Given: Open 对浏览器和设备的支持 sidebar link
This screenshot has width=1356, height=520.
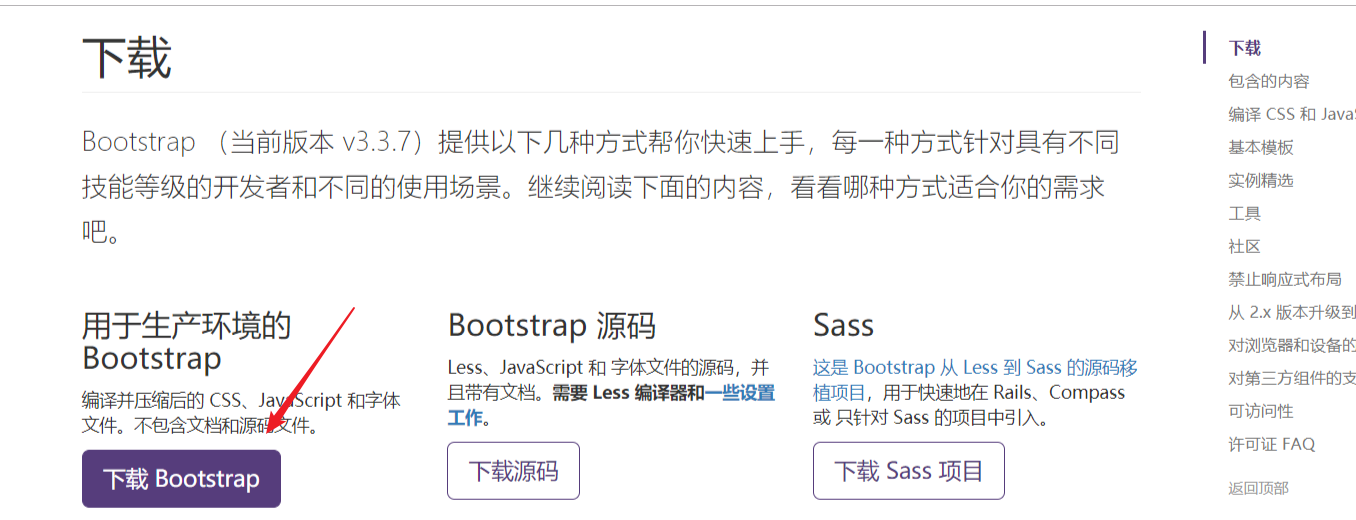Looking at the screenshot, I should [x=1291, y=345].
